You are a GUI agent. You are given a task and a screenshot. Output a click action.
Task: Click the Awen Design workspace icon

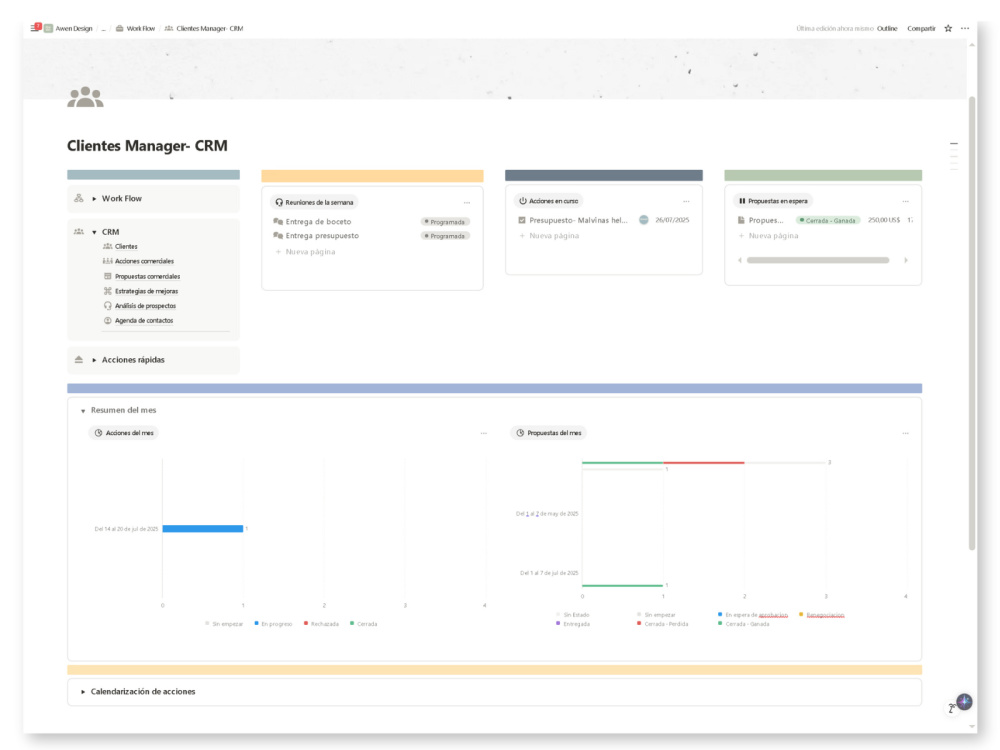48,28
